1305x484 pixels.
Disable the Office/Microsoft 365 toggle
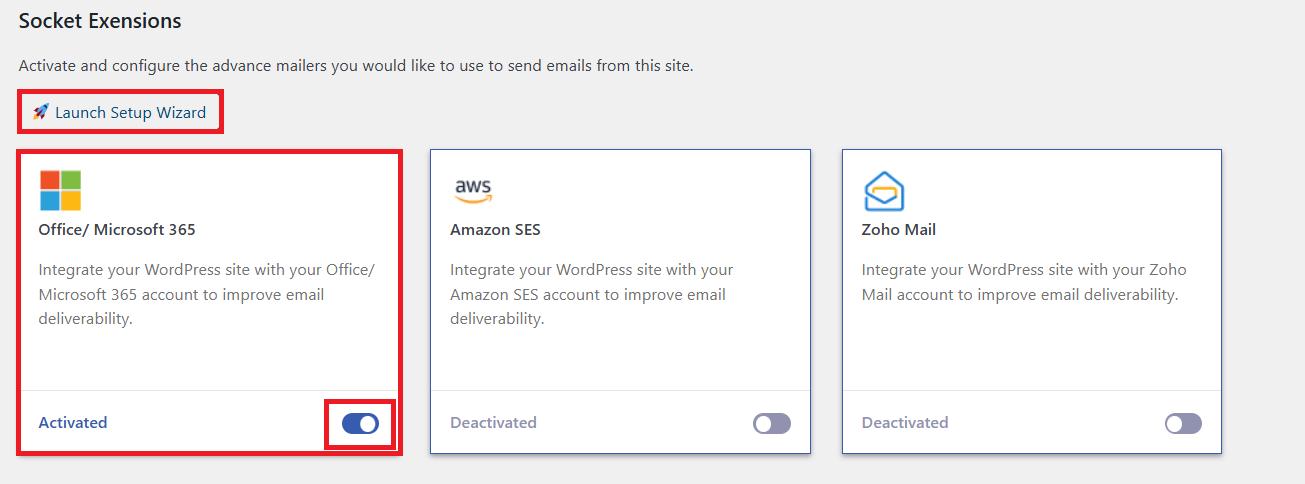(360, 424)
